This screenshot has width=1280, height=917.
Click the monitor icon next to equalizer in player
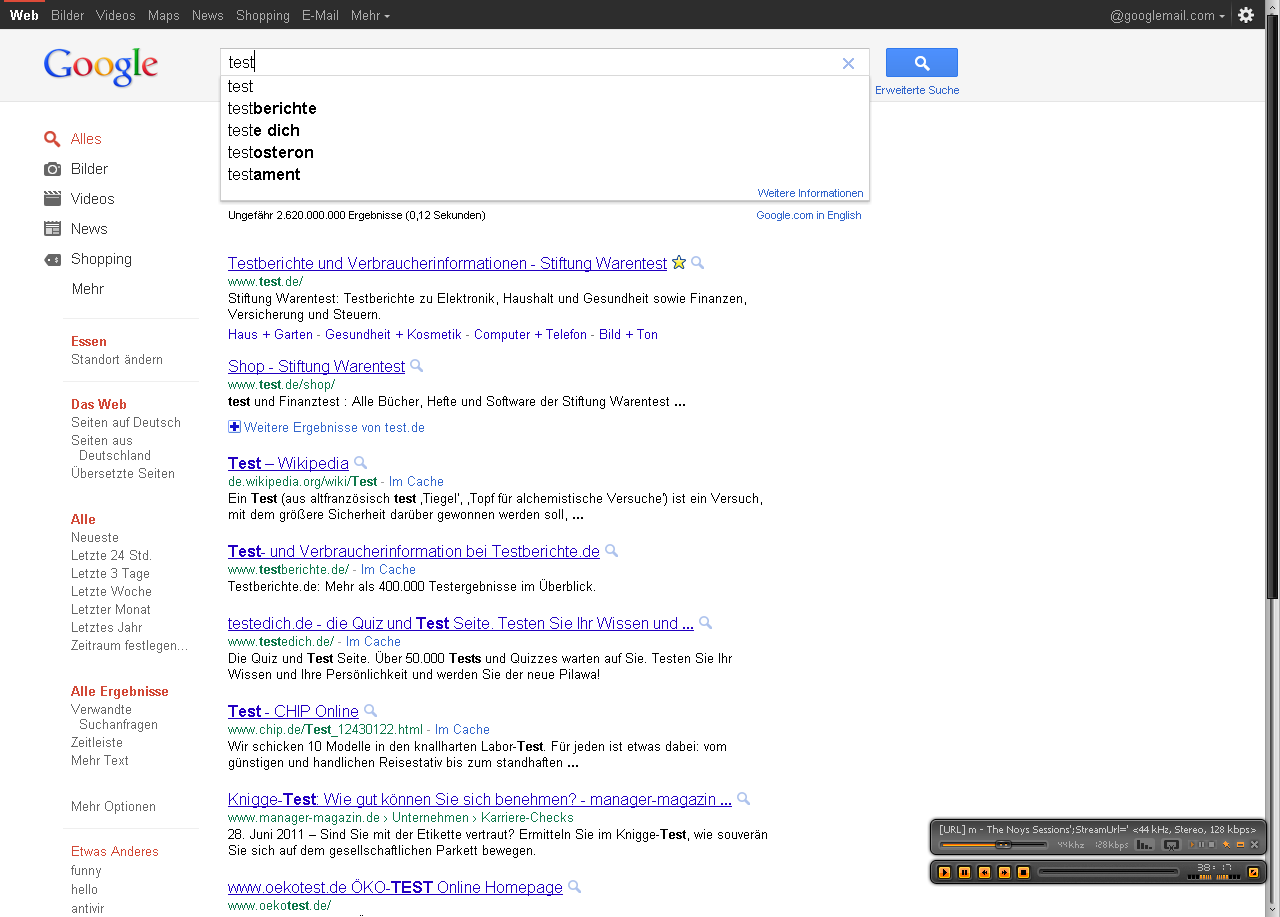1171,845
